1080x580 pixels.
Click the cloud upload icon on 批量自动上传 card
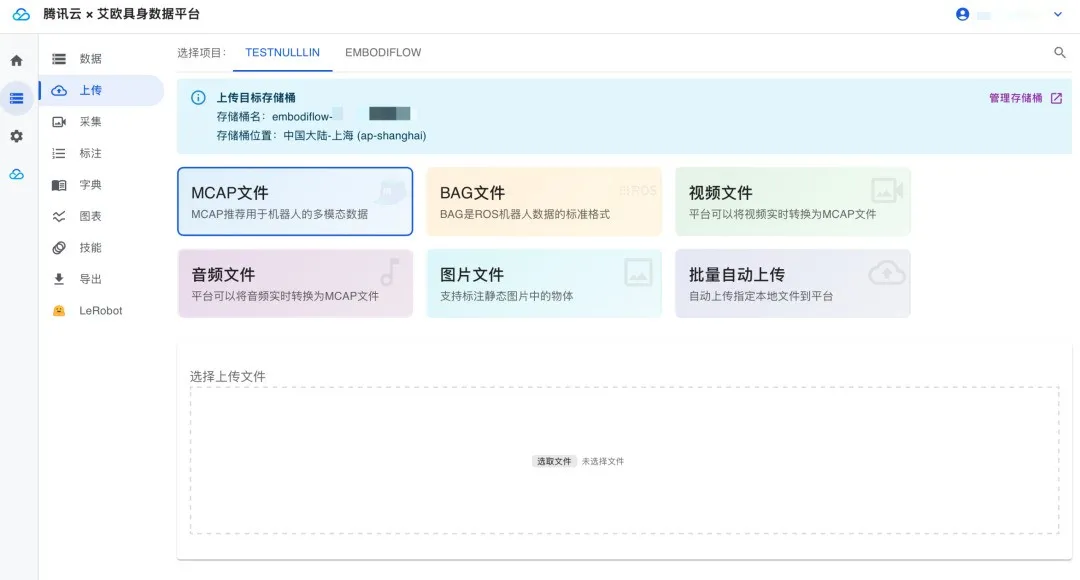886,273
